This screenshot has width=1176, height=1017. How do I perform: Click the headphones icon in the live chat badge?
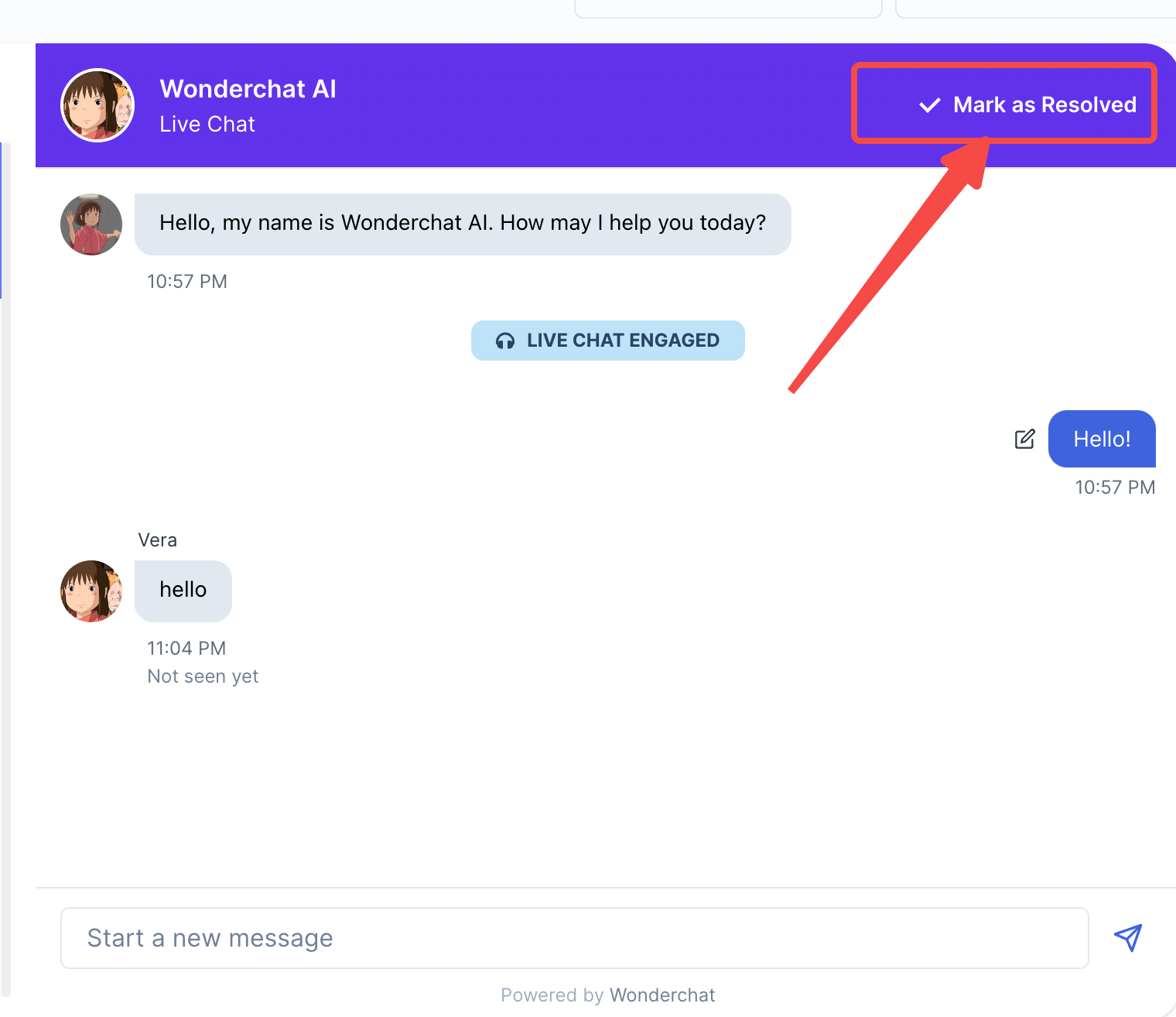tap(505, 341)
